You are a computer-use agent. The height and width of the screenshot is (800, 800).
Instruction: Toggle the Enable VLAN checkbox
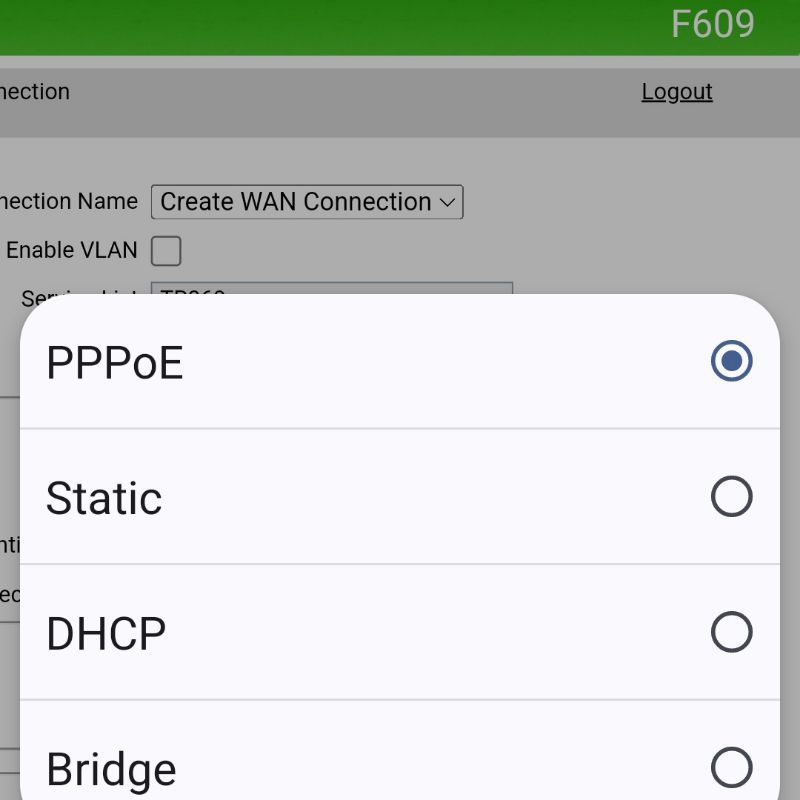point(166,251)
